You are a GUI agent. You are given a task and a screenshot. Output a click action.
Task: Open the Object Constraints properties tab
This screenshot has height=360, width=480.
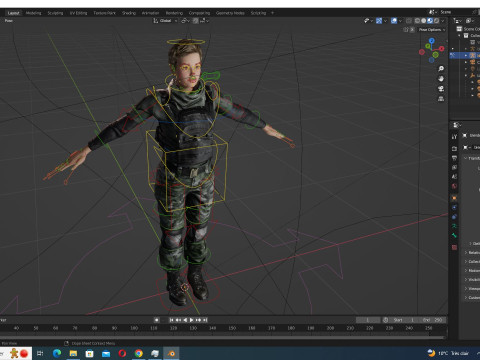point(454,217)
